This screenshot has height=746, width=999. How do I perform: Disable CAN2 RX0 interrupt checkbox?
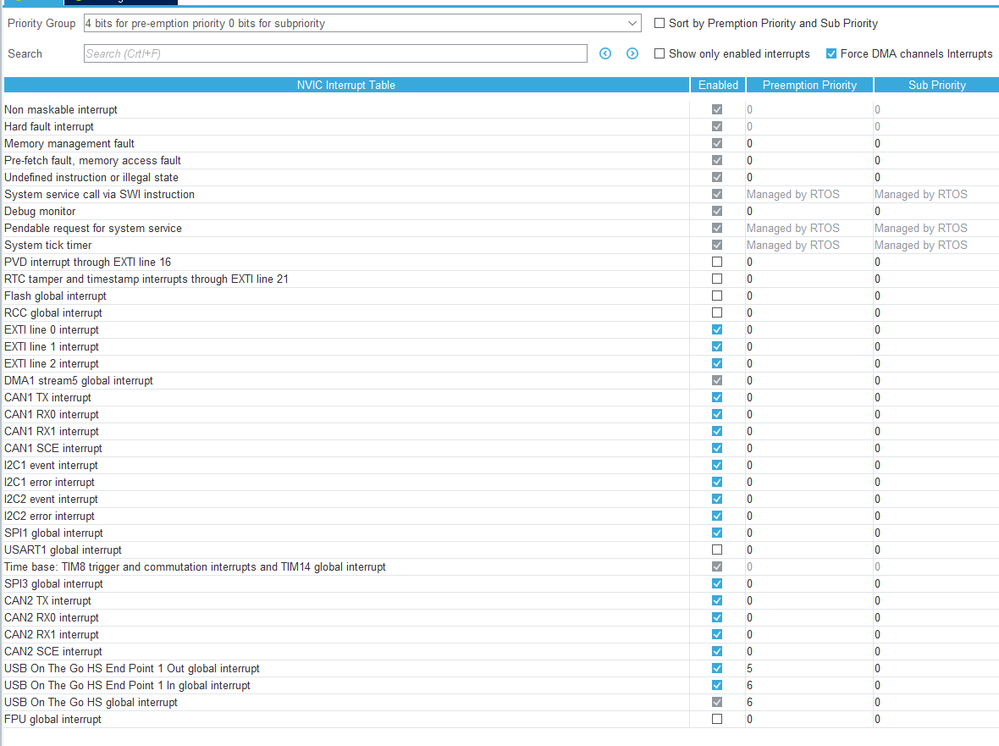click(x=717, y=617)
